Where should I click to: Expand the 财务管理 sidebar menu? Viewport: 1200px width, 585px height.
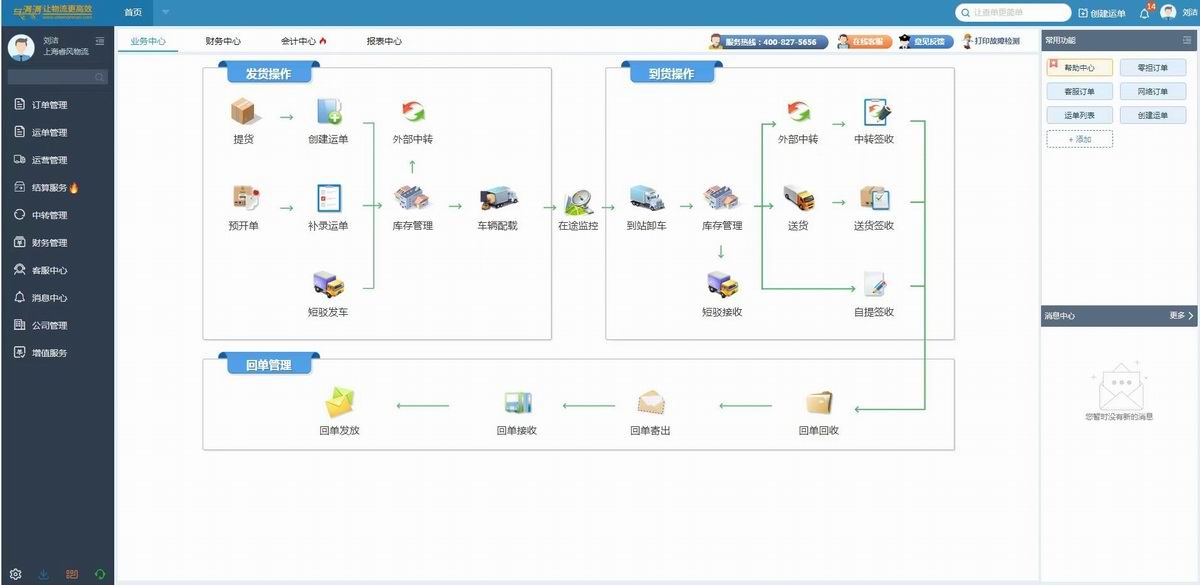(49, 243)
